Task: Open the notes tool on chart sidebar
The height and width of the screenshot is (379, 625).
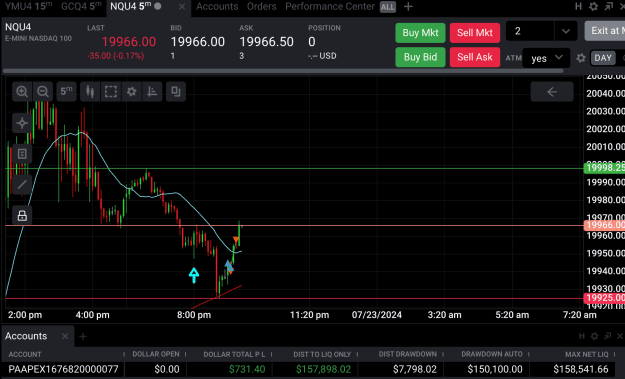Action: click(x=22, y=153)
